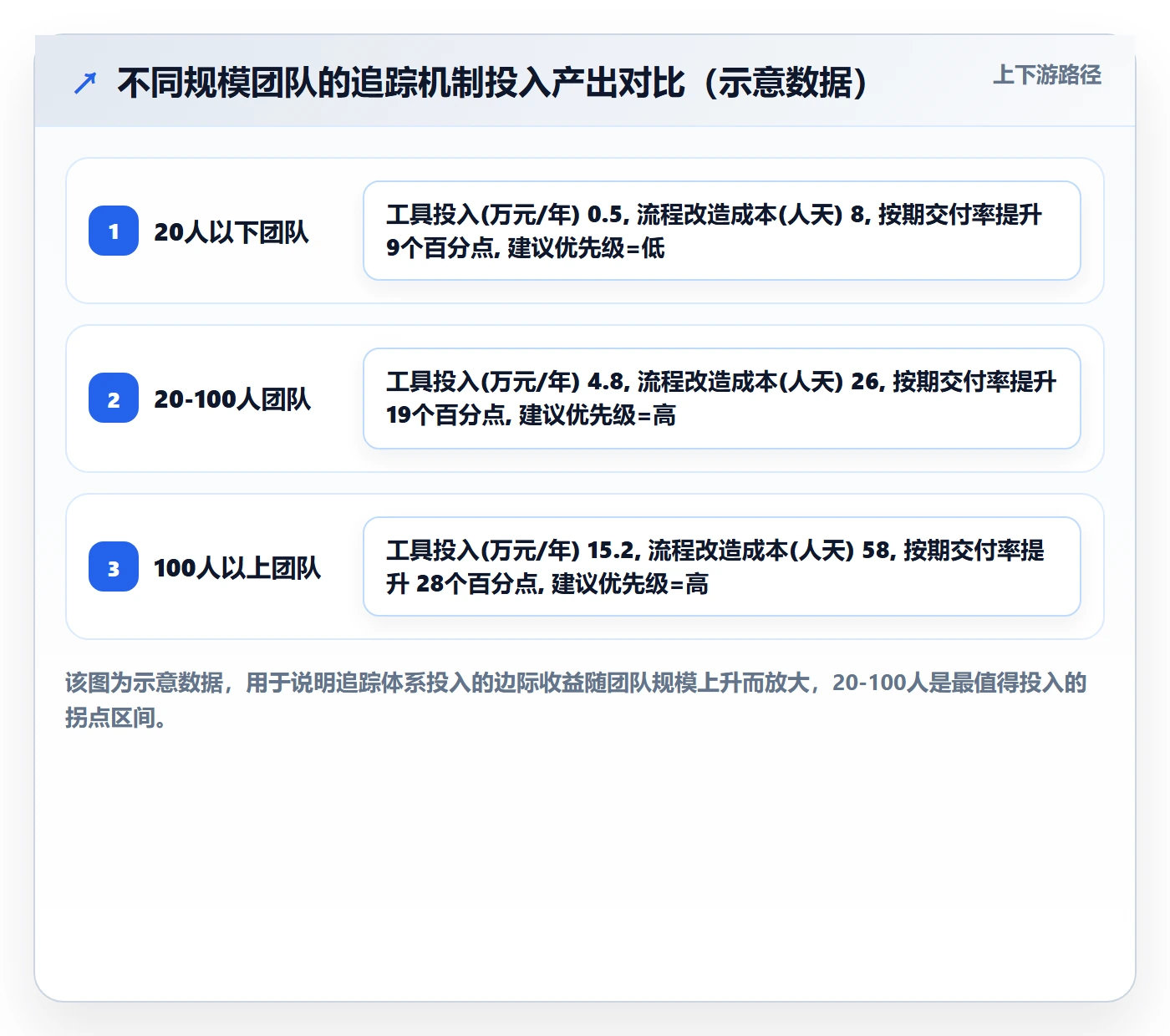
Task: Open the 上下游路径 link in header
Action: point(1047,75)
